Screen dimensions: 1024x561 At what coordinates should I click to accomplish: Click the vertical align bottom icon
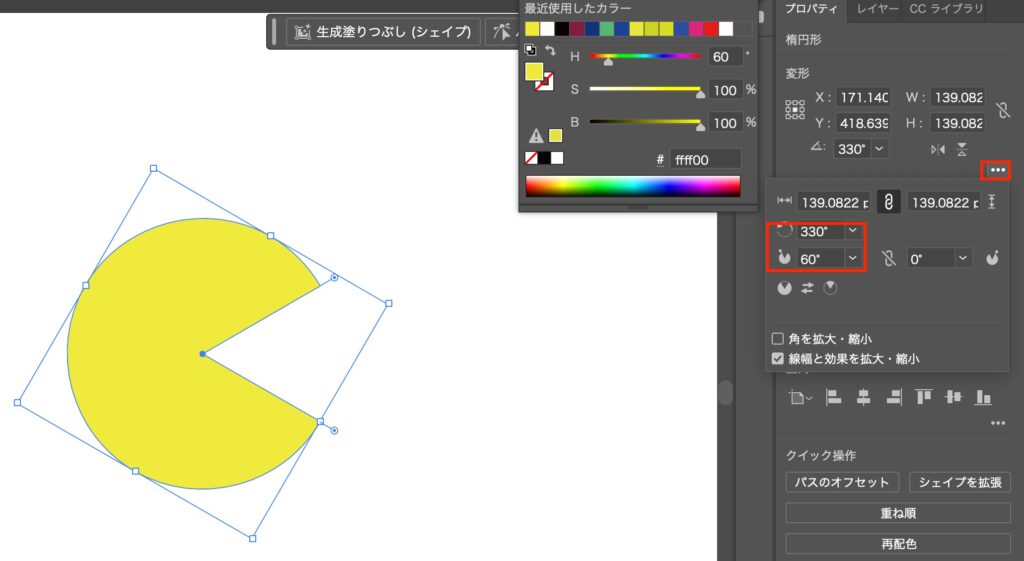(983, 397)
